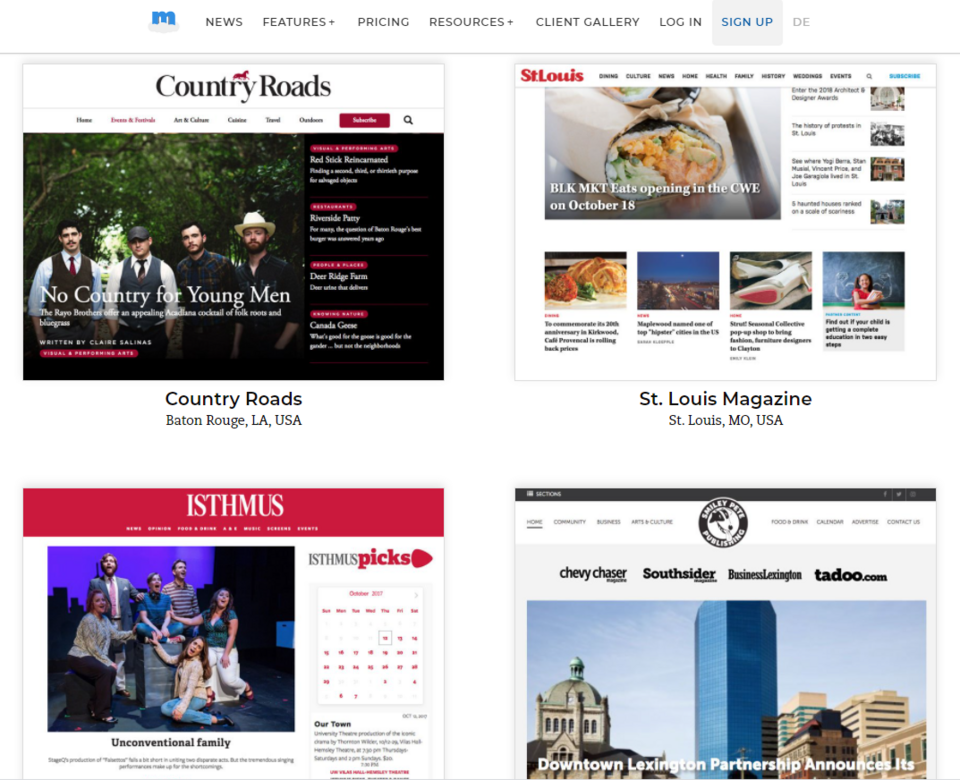This screenshot has width=960, height=780.
Task: Click the LOG IN link
Action: pyautogui.click(x=680, y=22)
